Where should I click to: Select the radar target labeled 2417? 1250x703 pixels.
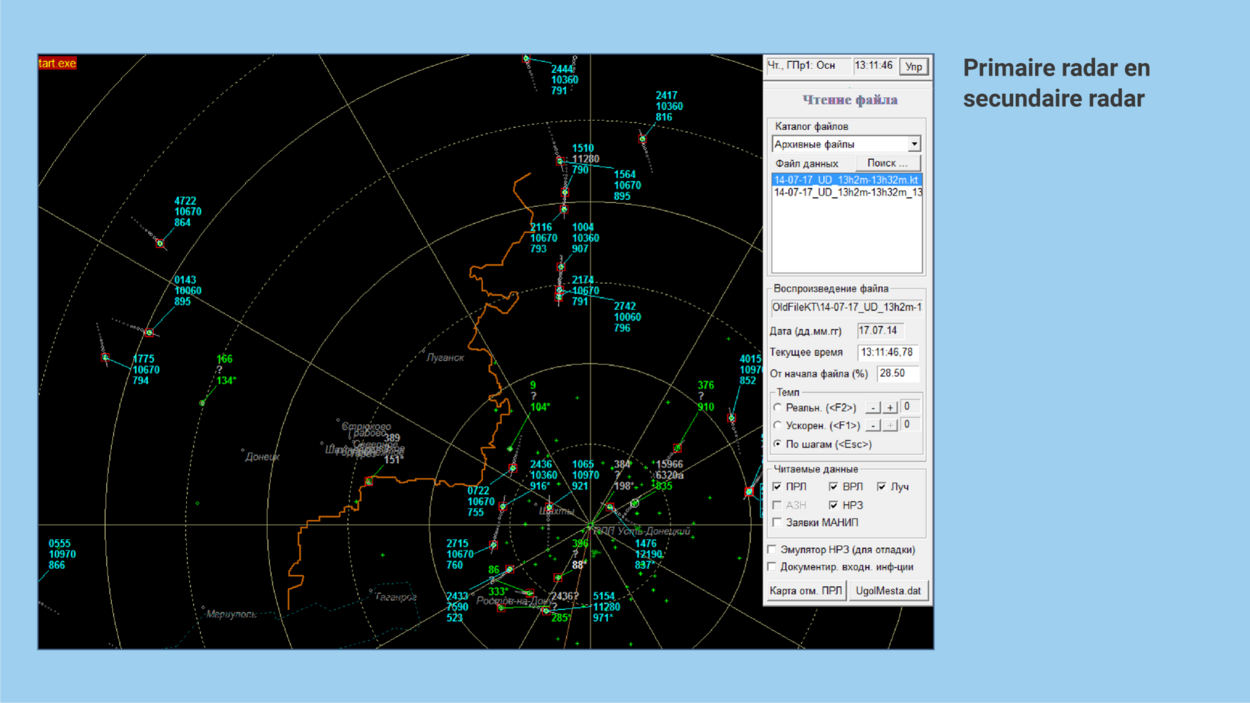[642, 139]
